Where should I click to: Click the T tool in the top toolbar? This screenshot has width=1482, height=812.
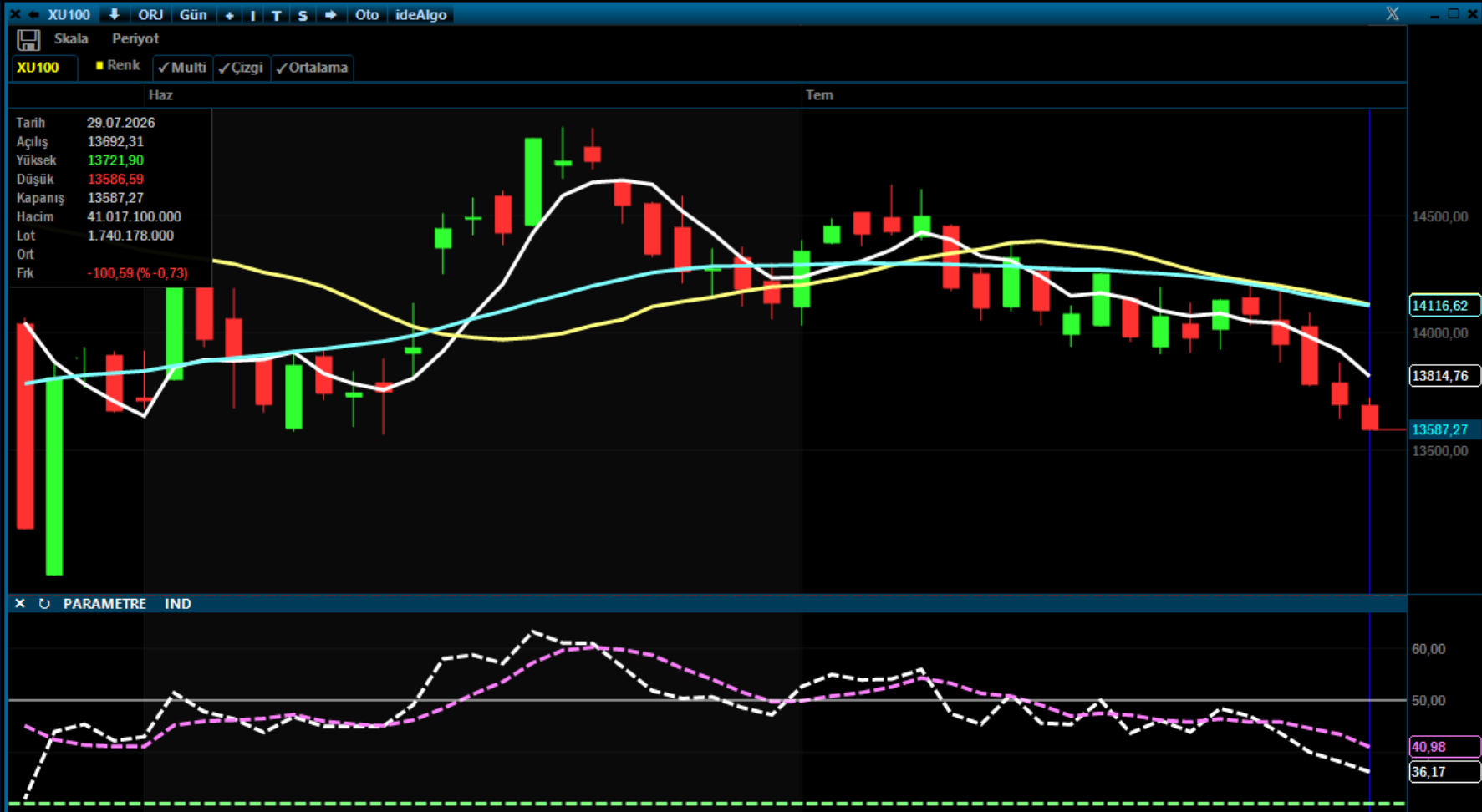[276, 15]
